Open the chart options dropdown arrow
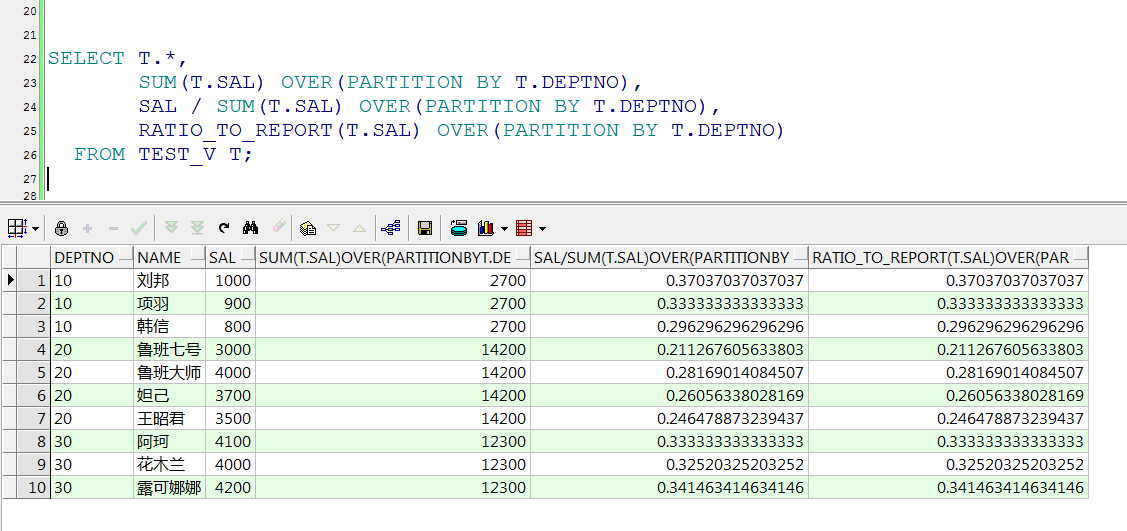Image resolution: width=1127 pixels, height=531 pixels. click(504, 229)
